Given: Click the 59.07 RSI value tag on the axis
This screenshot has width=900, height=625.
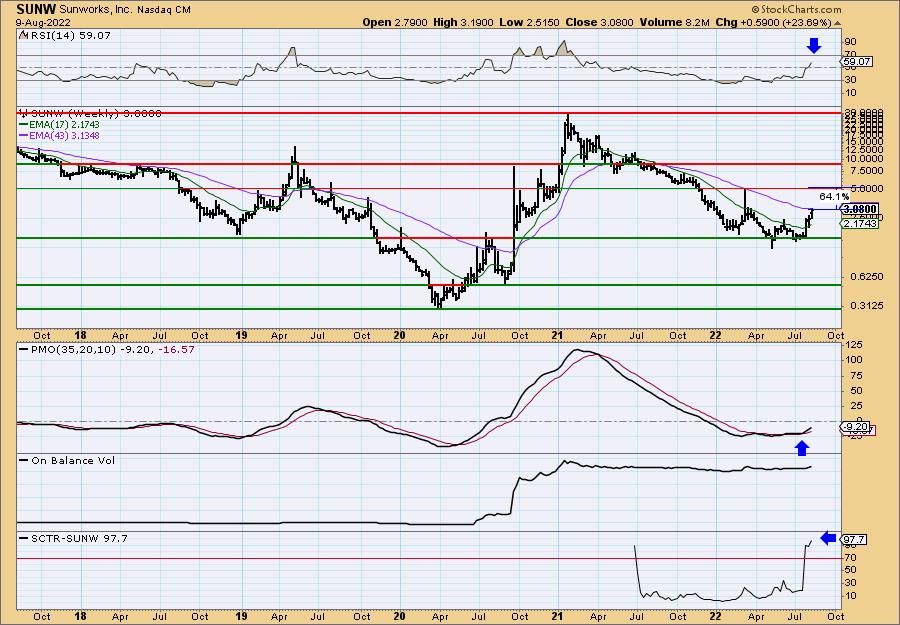Looking at the screenshot, I should [856, 61].
